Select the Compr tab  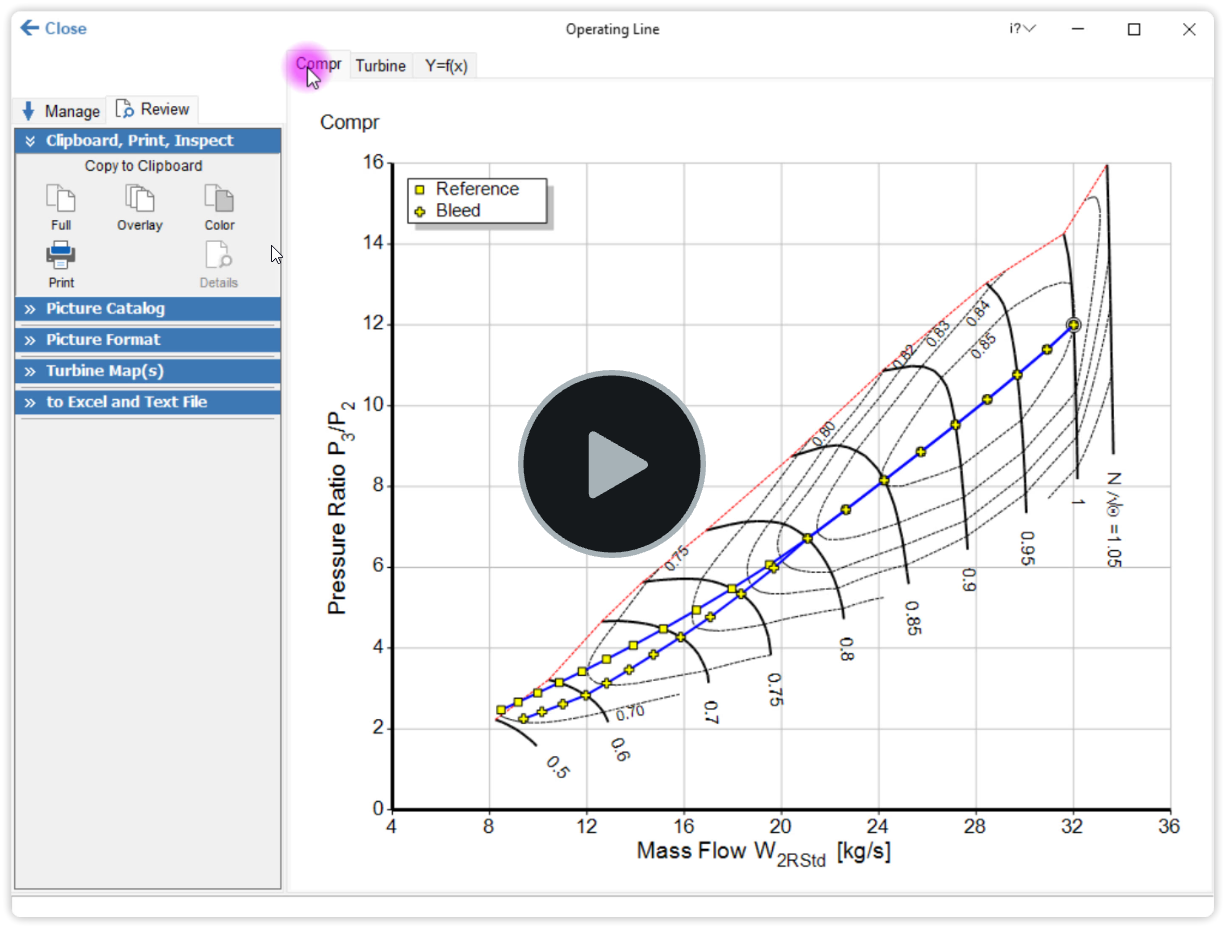pyautogui.click(x=319, y=65)
